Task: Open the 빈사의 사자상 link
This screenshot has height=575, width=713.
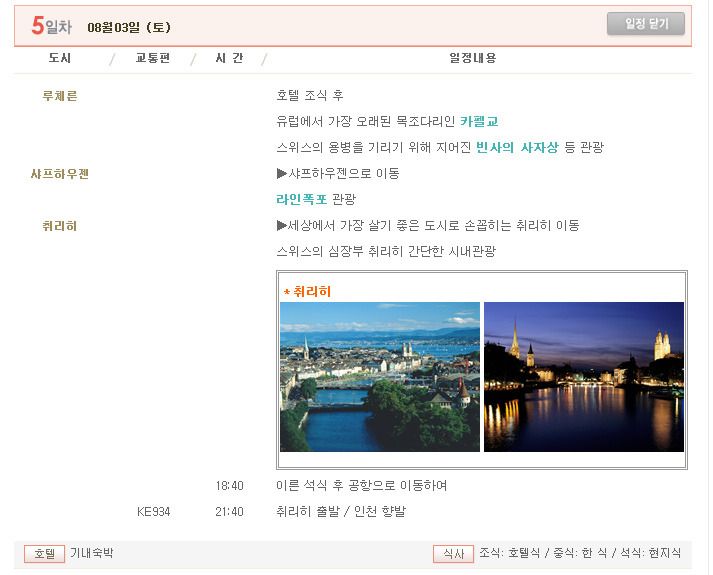Action: pos(517,147)
